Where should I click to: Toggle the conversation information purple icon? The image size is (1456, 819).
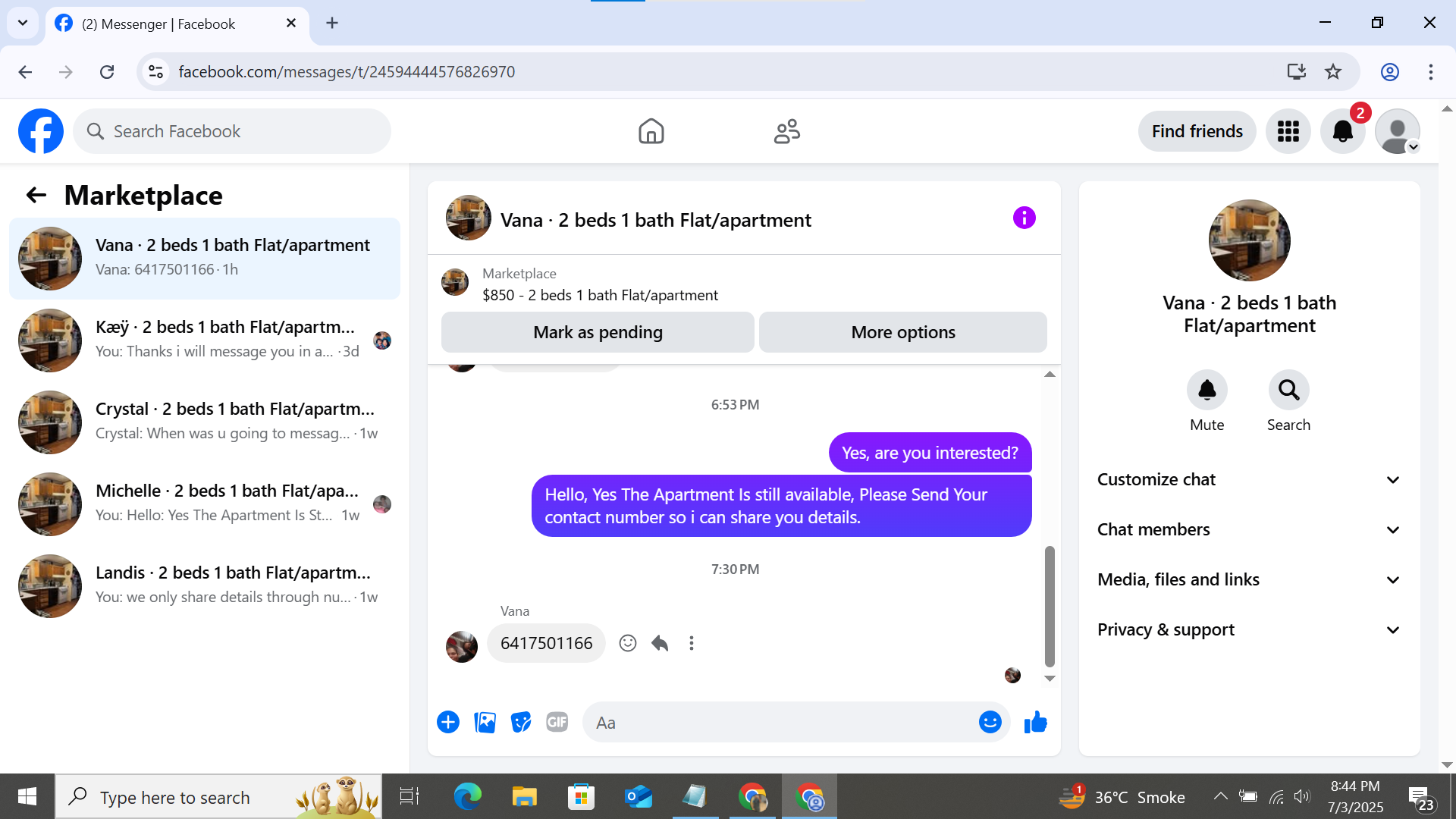coord(1024,218)
